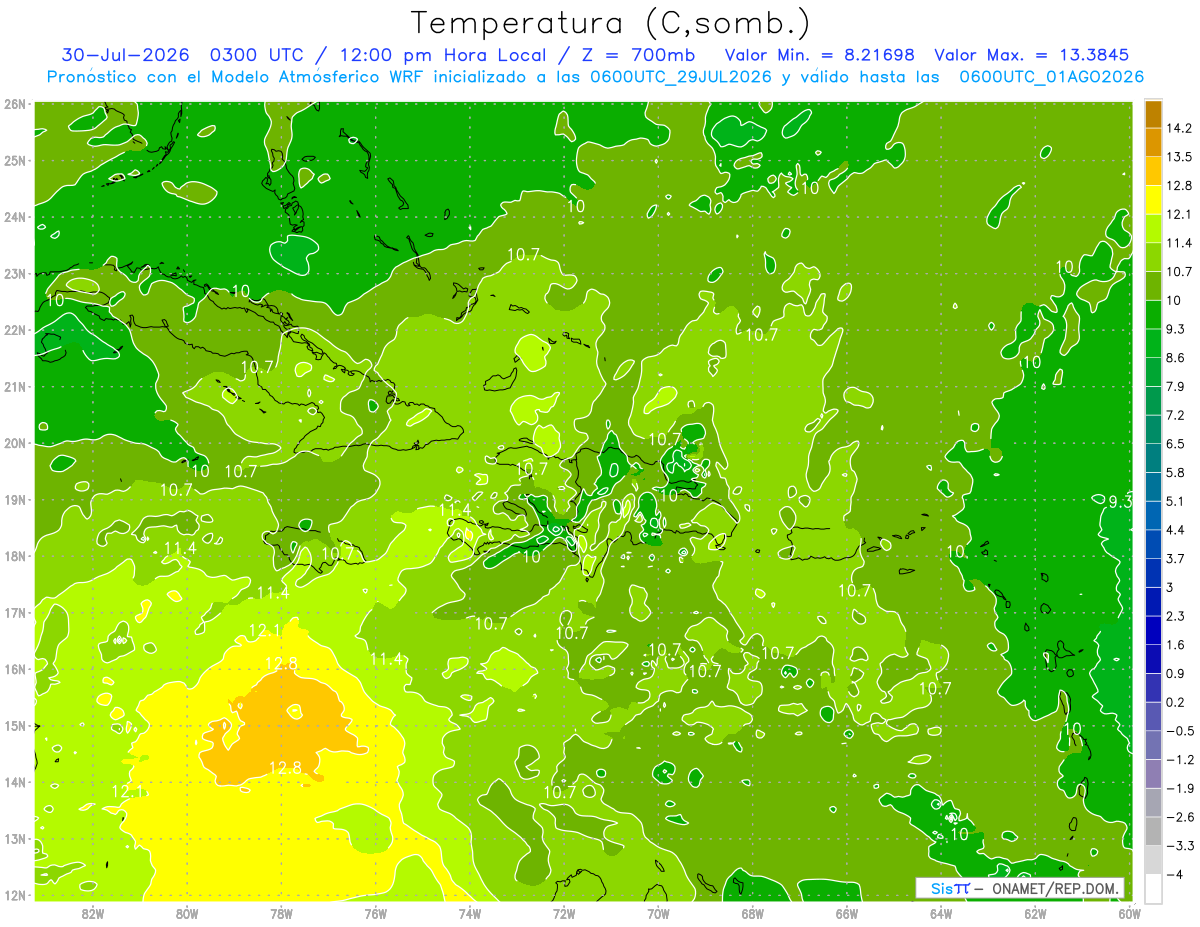Click the 0.2 colorbar scale label

click(x=1177, y=702)
